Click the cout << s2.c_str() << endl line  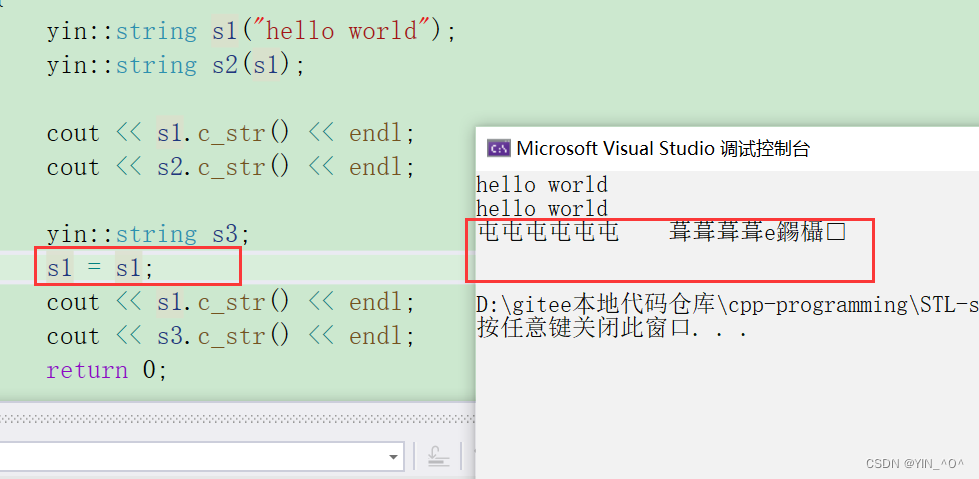click(230, 167)
